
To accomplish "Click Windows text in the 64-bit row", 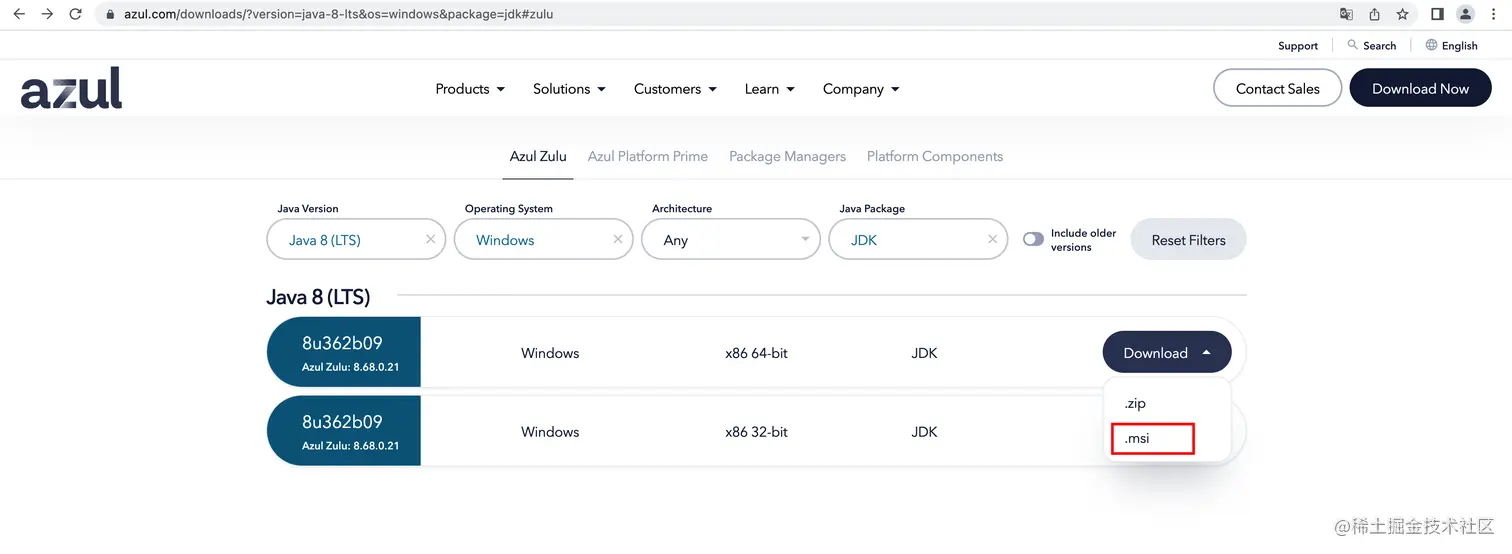I will point(550,353).
